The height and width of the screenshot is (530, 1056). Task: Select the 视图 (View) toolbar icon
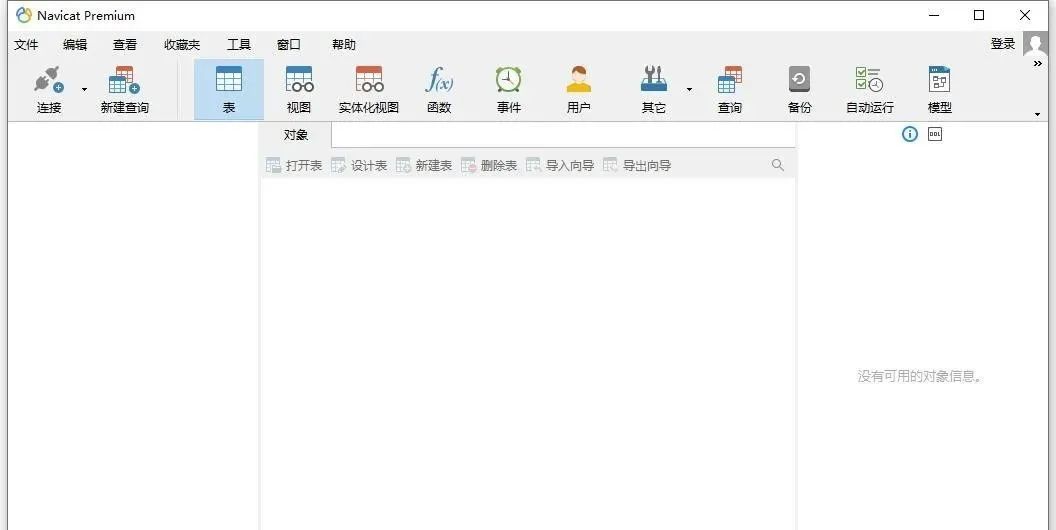pyautogui.click(x=299, y=81)
